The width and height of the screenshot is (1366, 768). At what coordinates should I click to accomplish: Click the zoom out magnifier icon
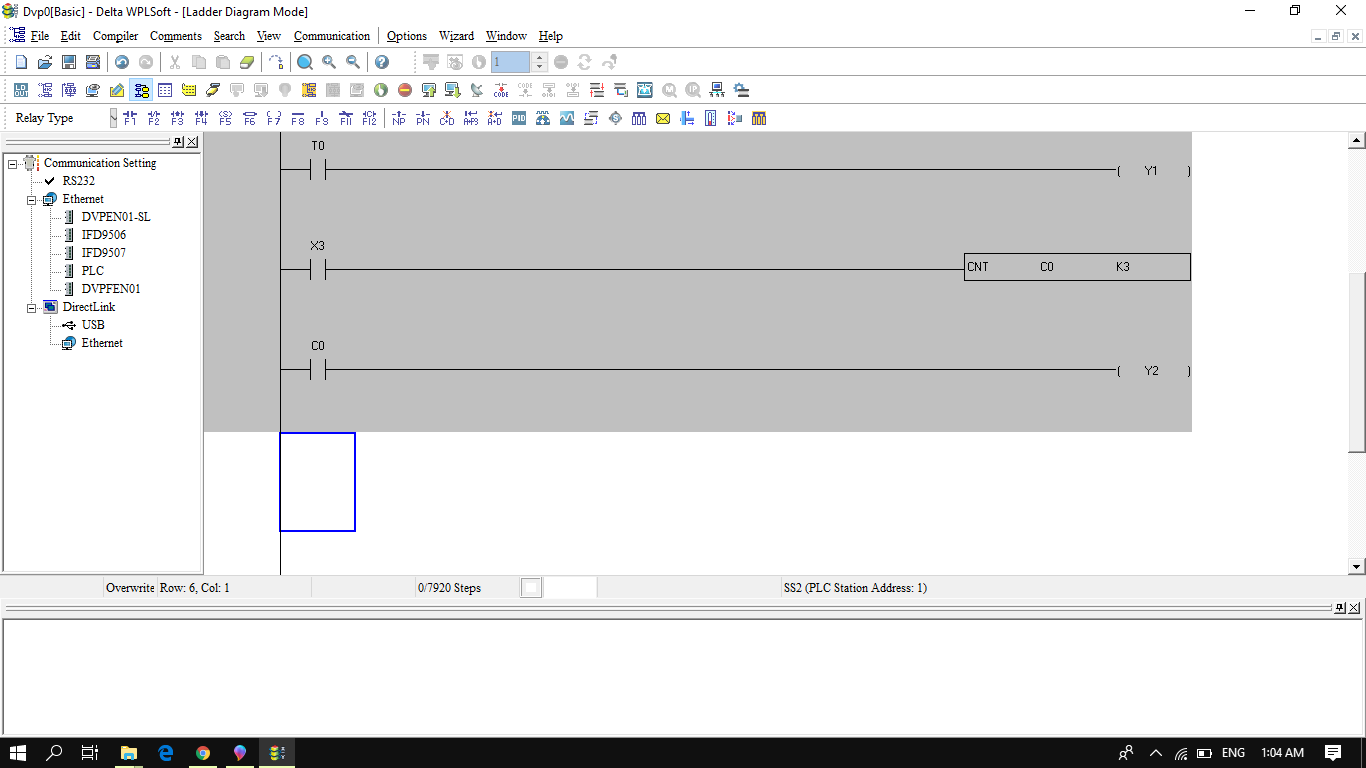pos(353,62)
